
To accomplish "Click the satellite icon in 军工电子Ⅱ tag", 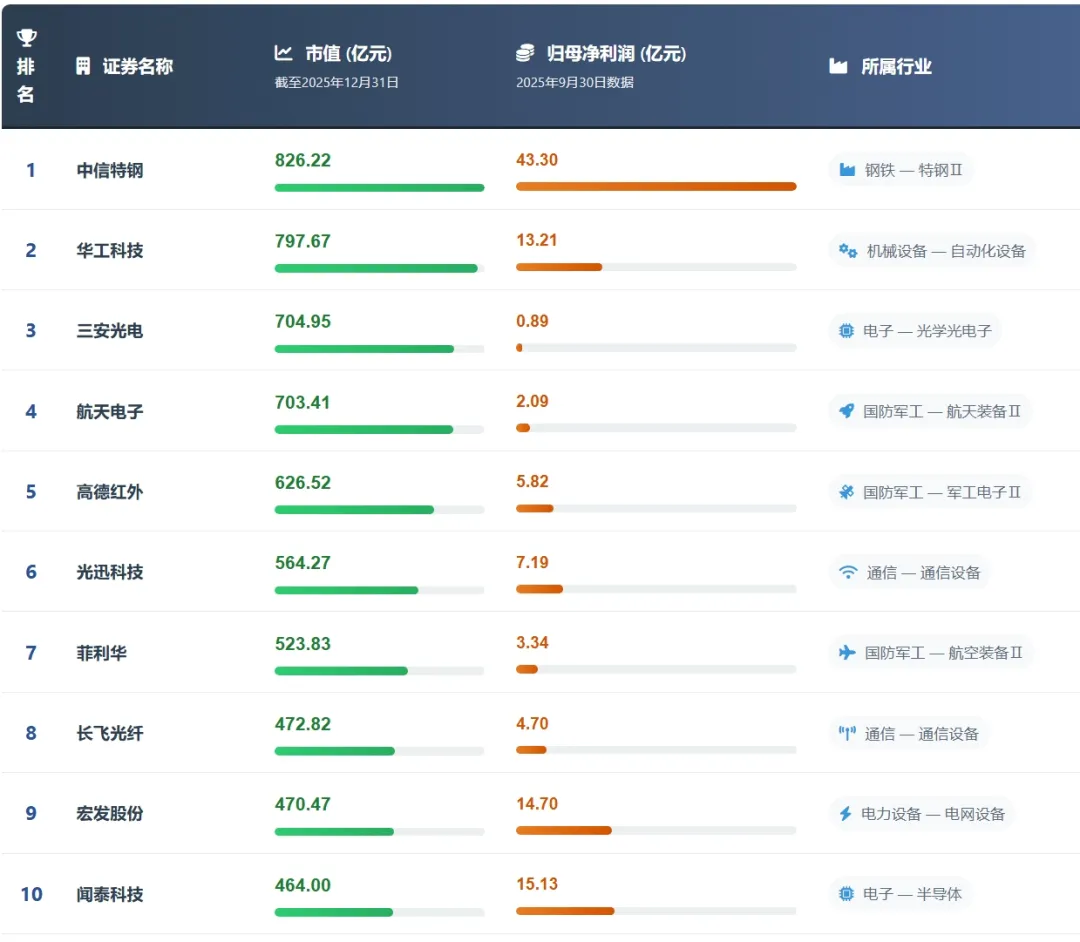I will [x=846, y=492].
